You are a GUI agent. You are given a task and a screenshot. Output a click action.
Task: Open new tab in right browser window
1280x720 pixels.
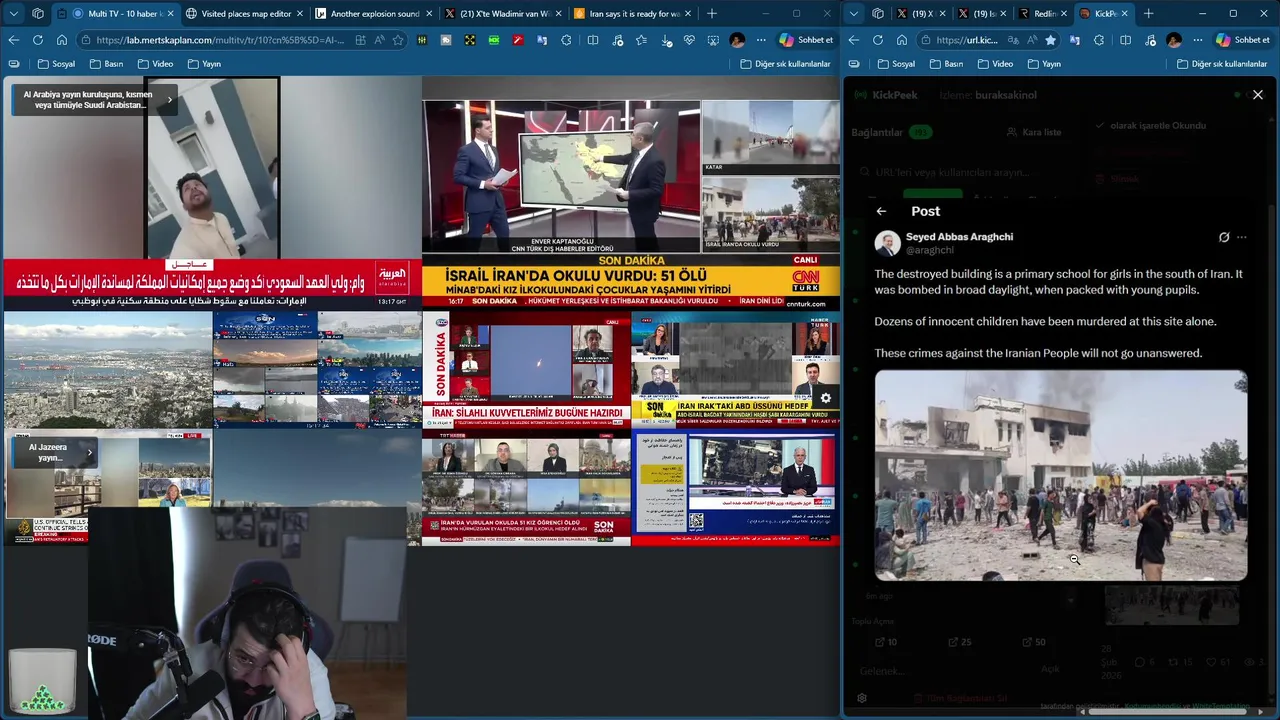[x=1148, y=13]
